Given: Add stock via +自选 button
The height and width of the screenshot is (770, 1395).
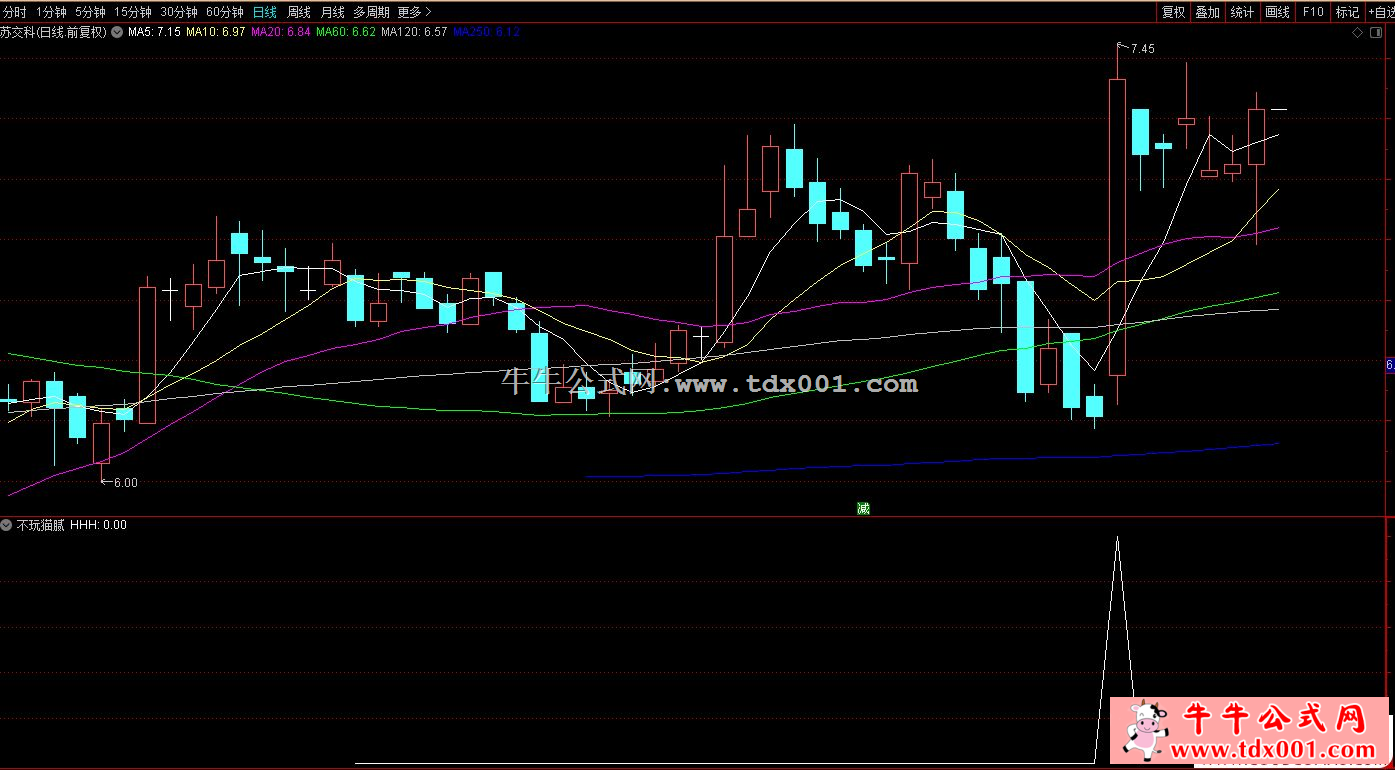Looking at the screenshot, I should (x=1381, y=12).
